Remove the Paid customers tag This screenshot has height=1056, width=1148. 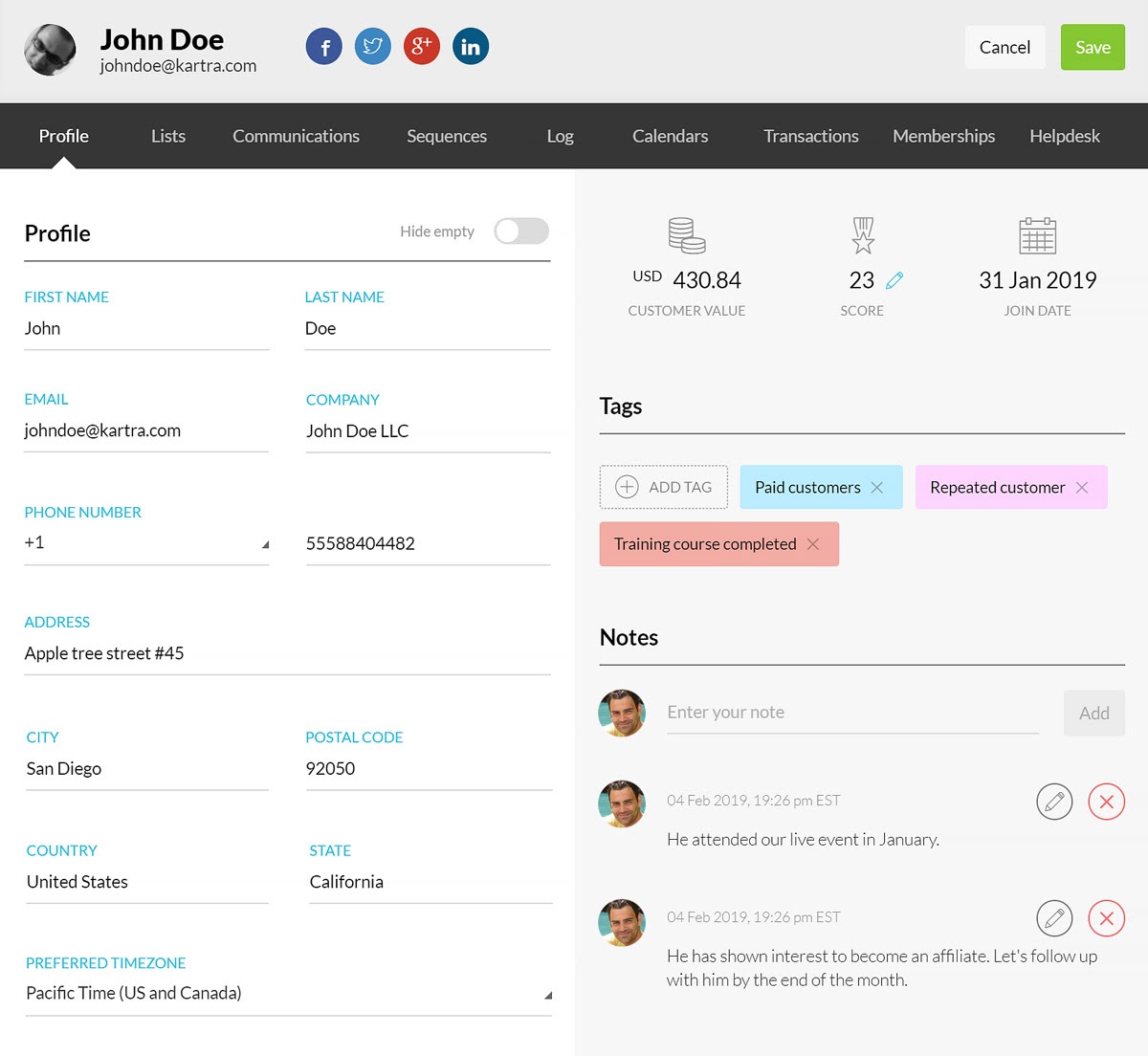coord(877,488)
